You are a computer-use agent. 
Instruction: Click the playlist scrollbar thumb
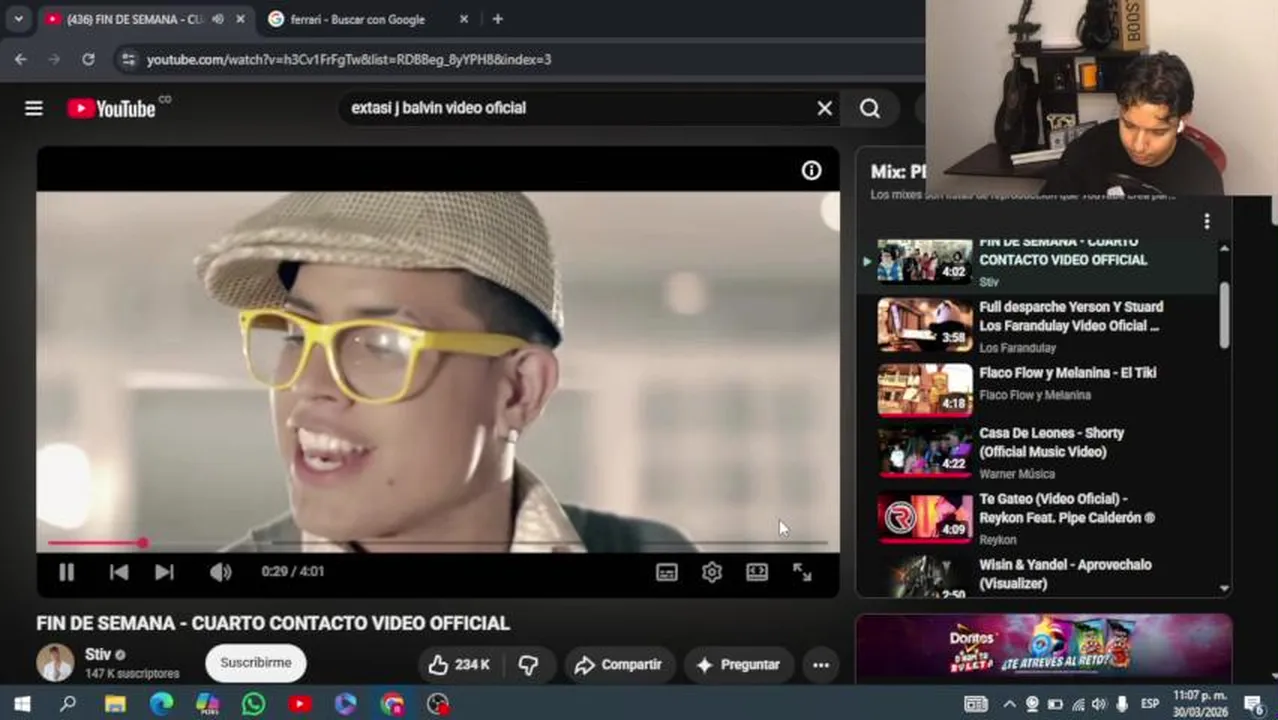[x=1224, y=315]
